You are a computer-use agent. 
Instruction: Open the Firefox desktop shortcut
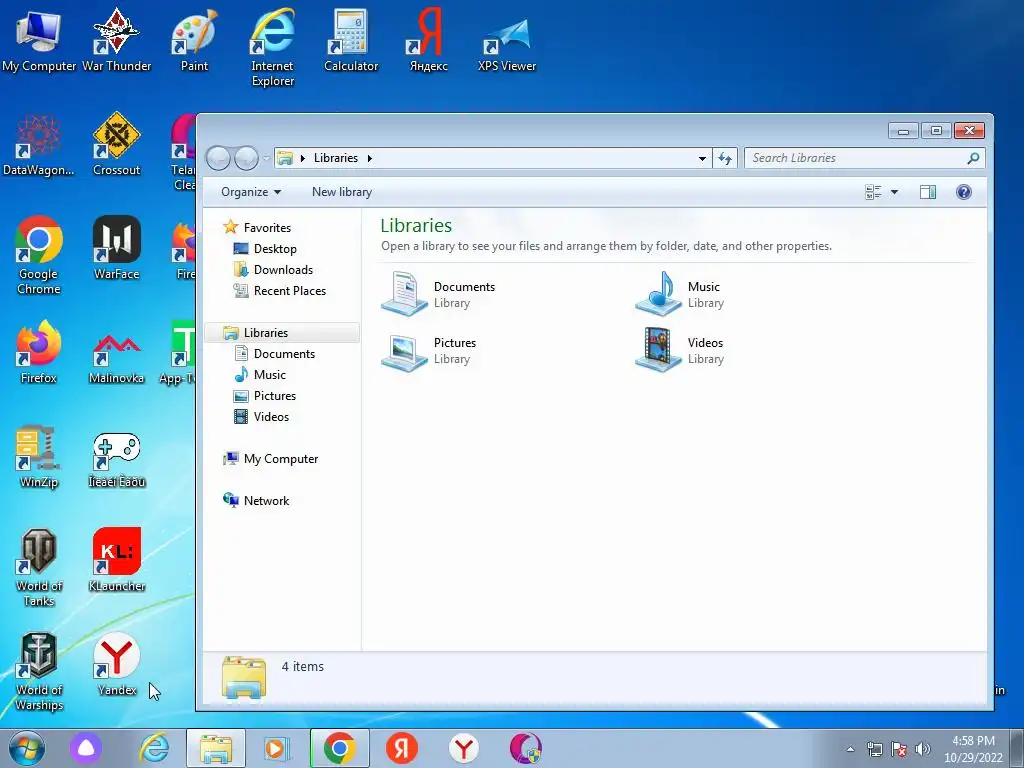click(39, 353)
